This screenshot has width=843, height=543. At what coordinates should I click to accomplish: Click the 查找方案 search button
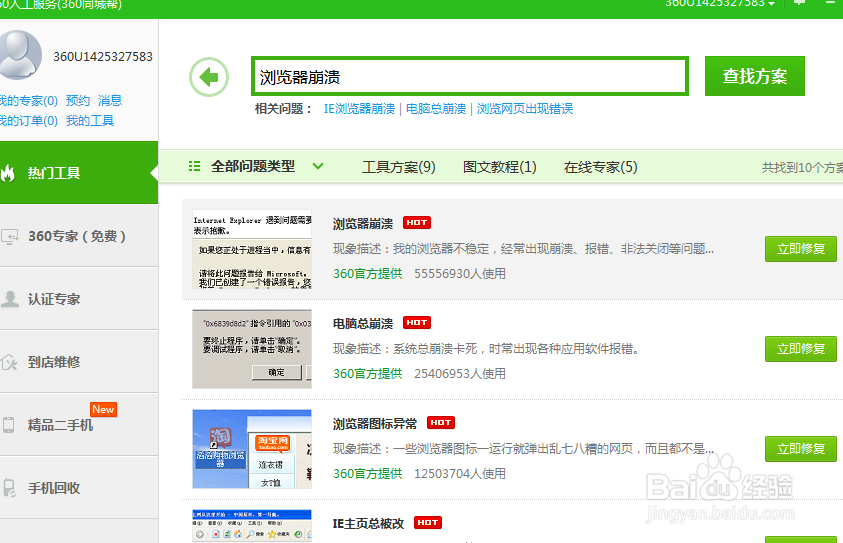point(755,76)
